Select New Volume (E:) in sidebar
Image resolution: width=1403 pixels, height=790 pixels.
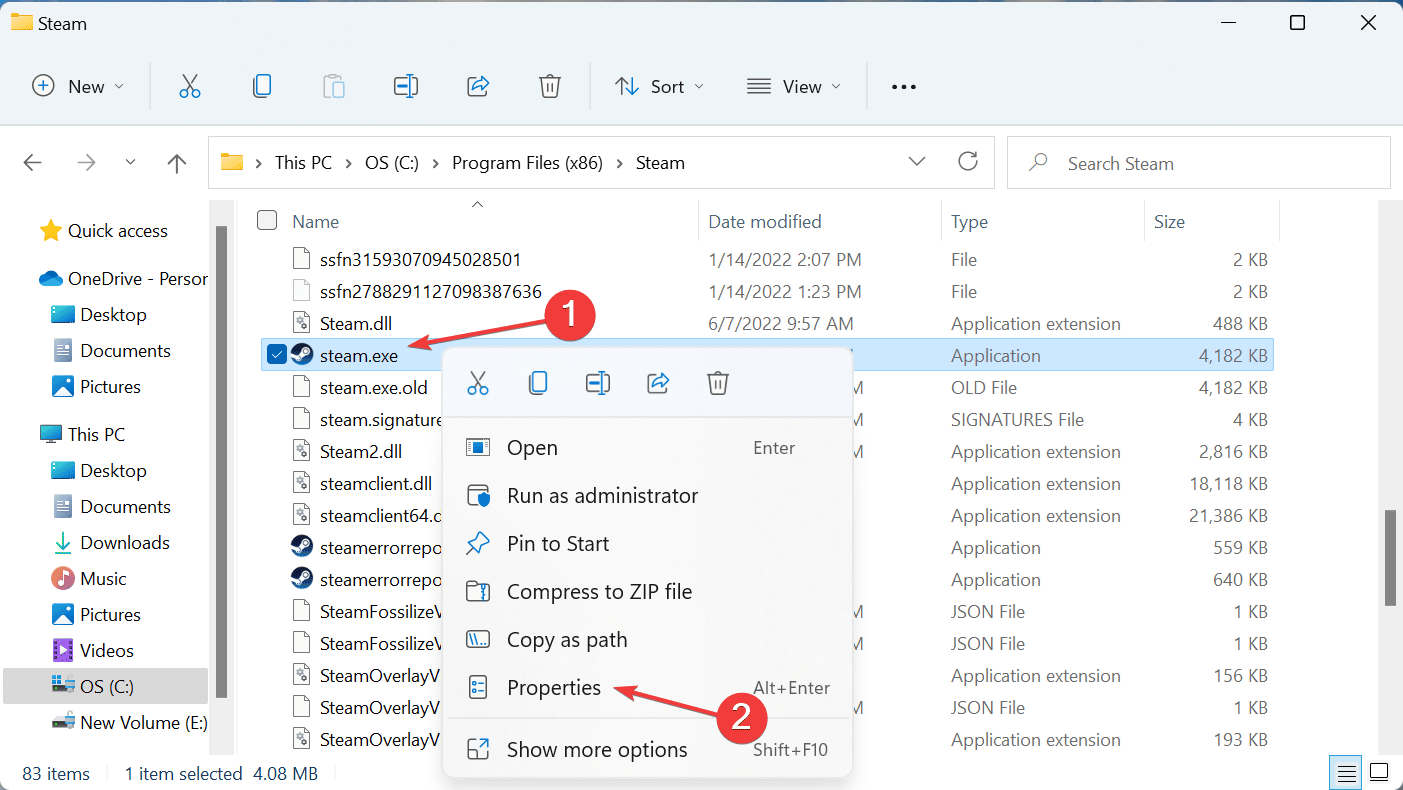click(x=129, y=723)
